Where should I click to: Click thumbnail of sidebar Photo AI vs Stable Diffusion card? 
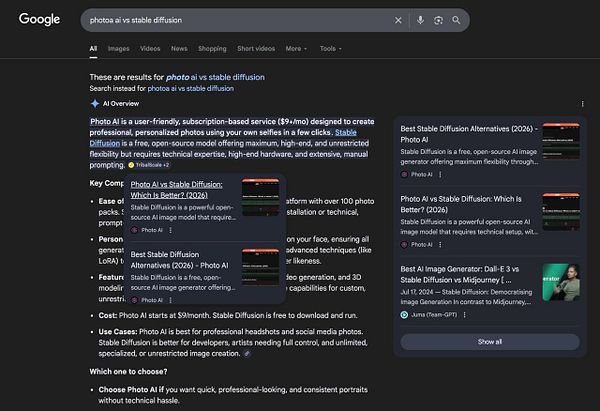[561, 212]
